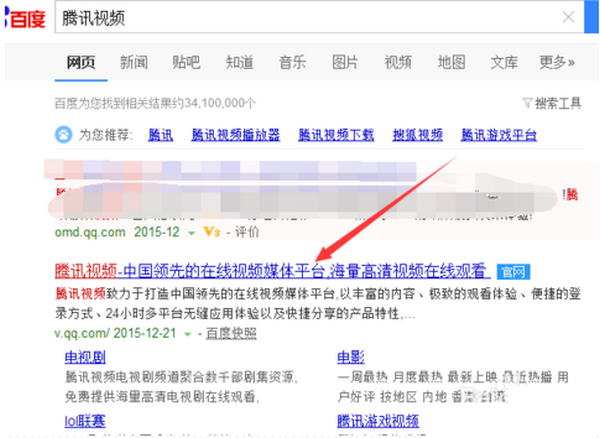Image resolution: width=600 pixels, height=438 pixels.
Task: Expand 更多» menu
Action: pos(557,62)
